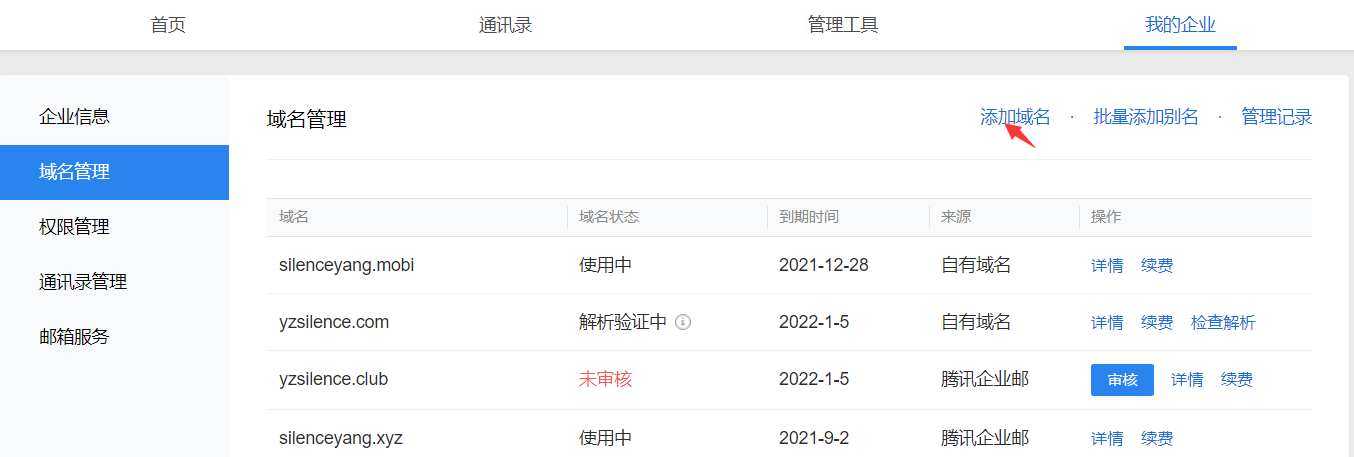Click 审核 button for yzsilence.club

point(1122,380)
